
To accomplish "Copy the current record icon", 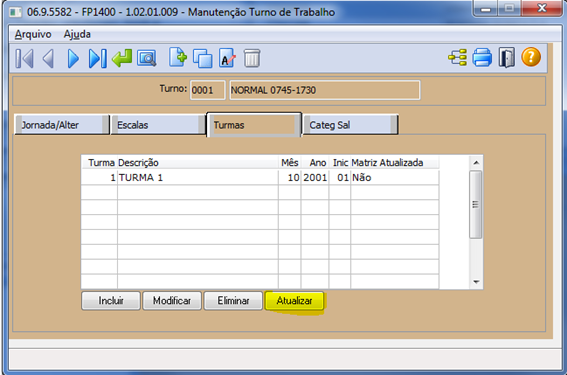I will [x=202, y=58].
